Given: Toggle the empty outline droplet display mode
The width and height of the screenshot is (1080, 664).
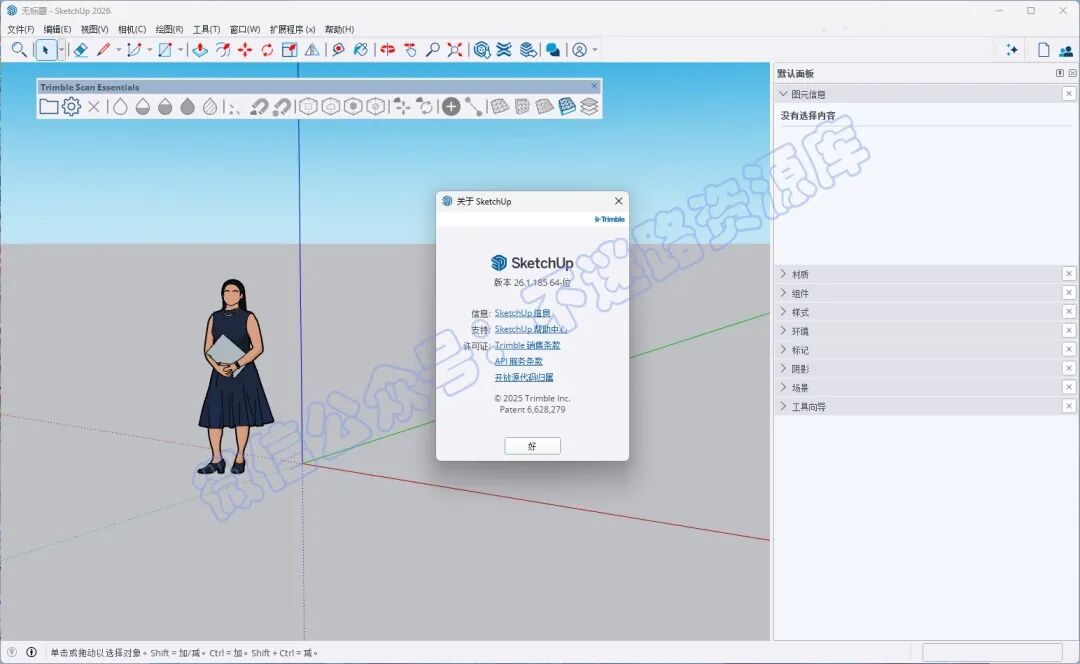Looking at the screenshot, I should pos(121,106).
